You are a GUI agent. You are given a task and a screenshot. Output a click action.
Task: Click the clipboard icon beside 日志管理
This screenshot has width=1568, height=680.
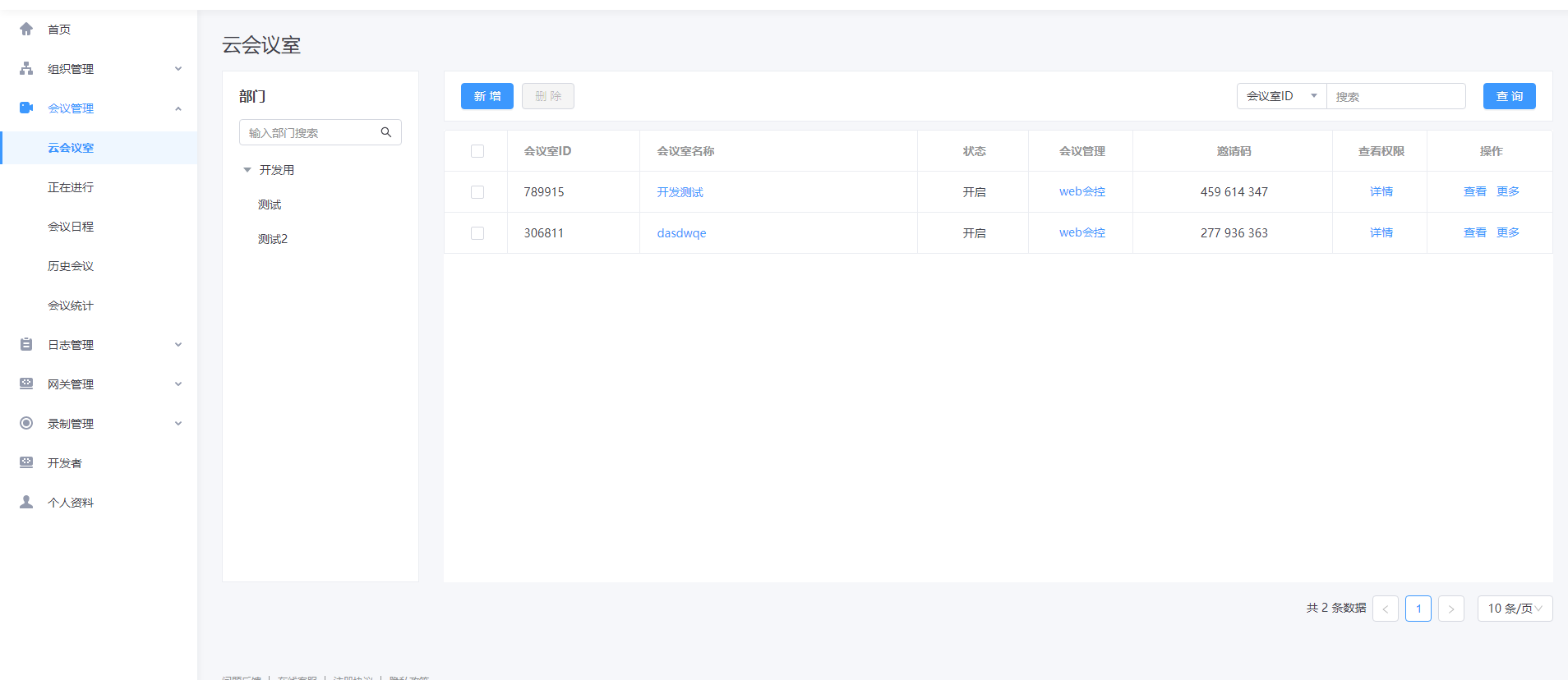[26, 344]
